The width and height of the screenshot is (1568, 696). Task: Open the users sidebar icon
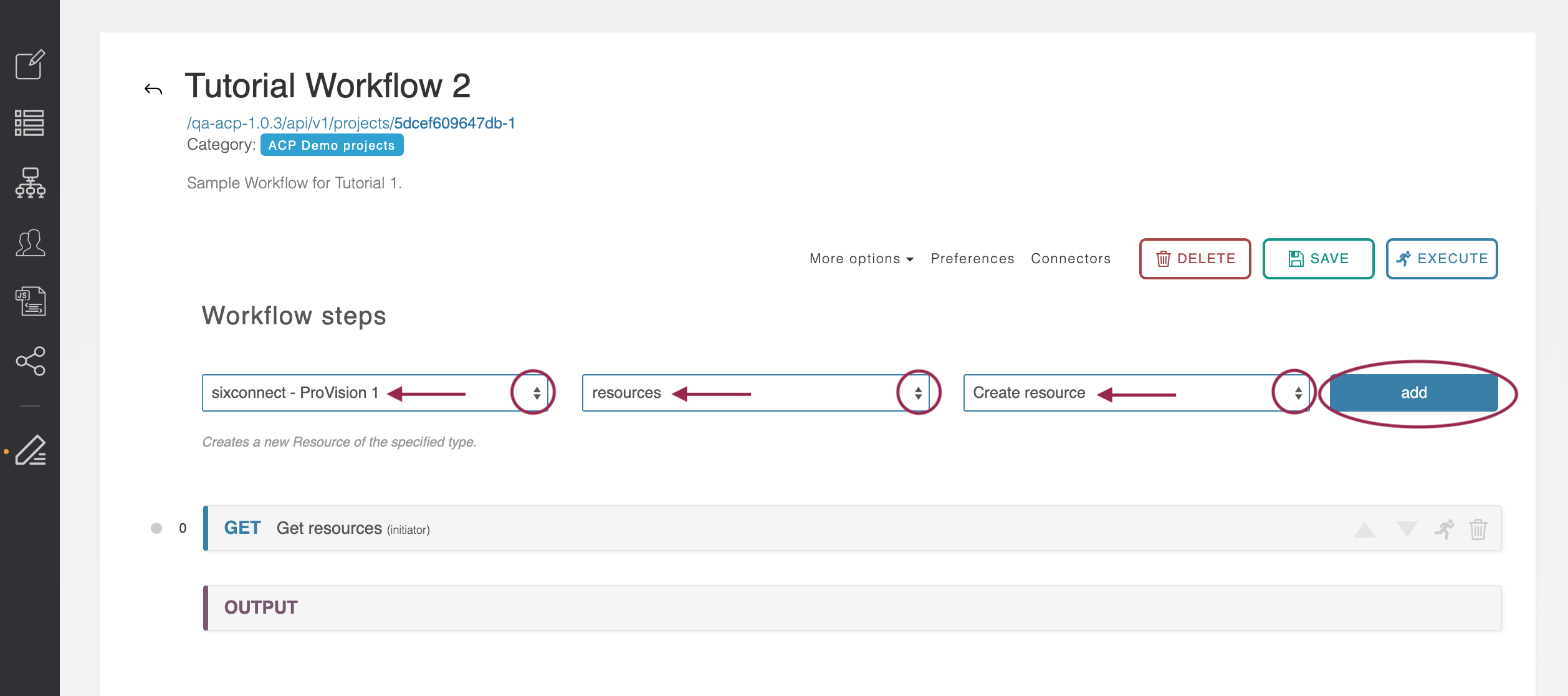point(30,243)
